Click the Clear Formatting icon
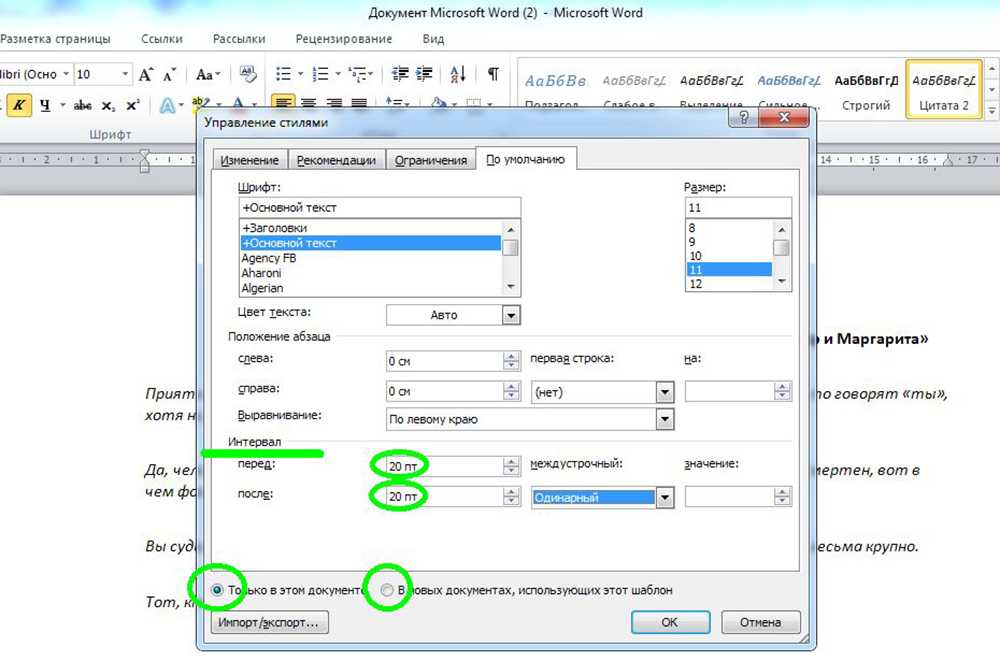The width and height of the screenshot is (1000, 662). pyautogui.click(x=248, y=75)
